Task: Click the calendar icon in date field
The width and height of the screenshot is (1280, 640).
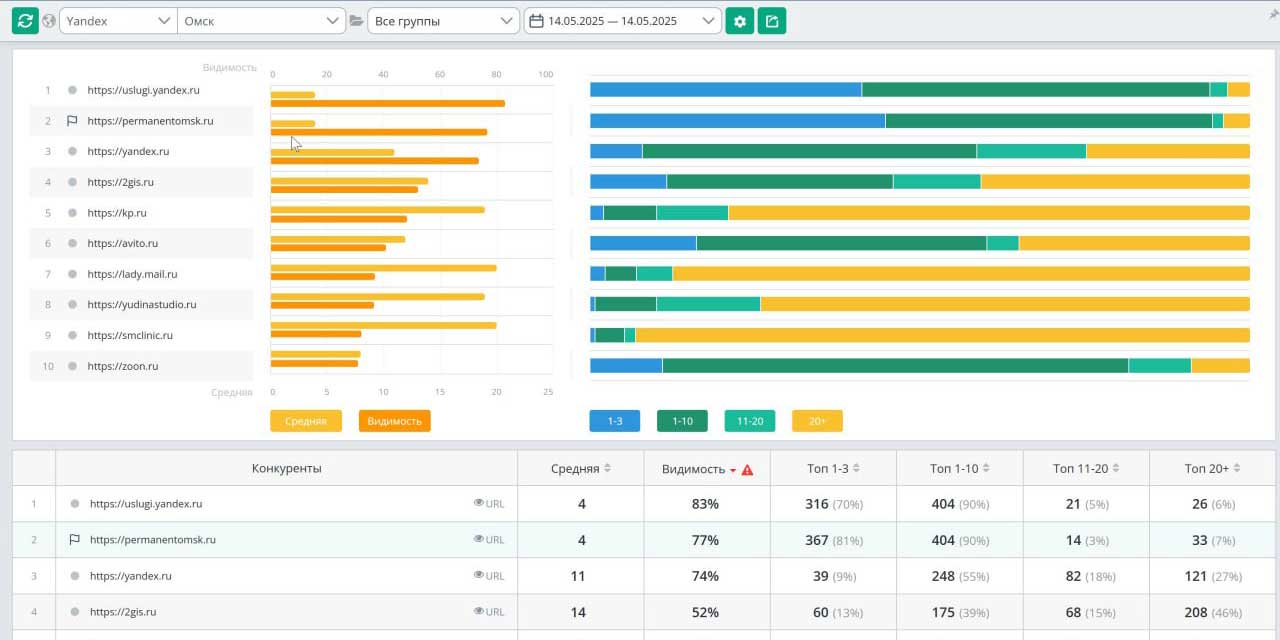Action: point(536,21)
